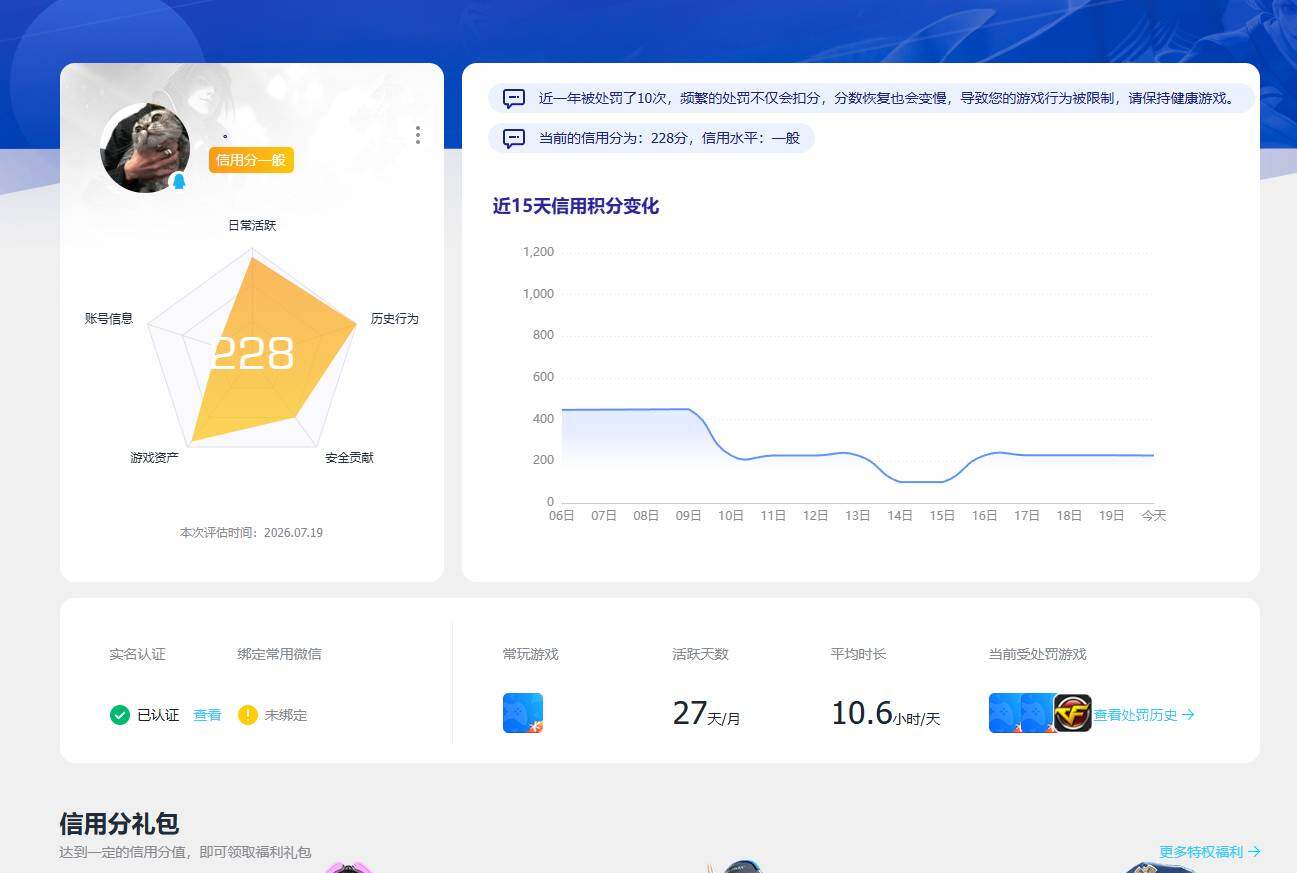Image resolution: width=1297 pixels, height=873 pixels.
Task: Open 查看处罚历史 link
Action: [x=1144, y=715]
